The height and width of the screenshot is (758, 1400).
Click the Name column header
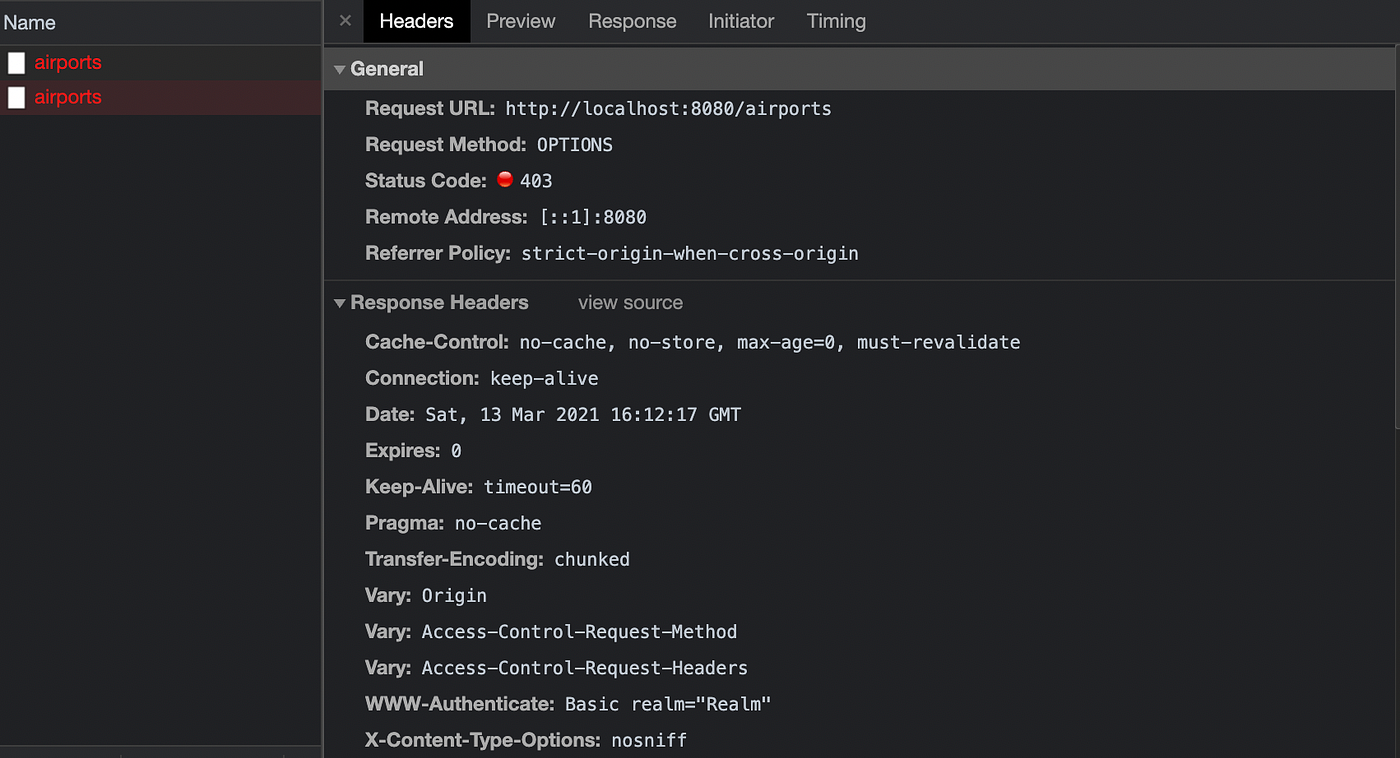click(160, 22)
